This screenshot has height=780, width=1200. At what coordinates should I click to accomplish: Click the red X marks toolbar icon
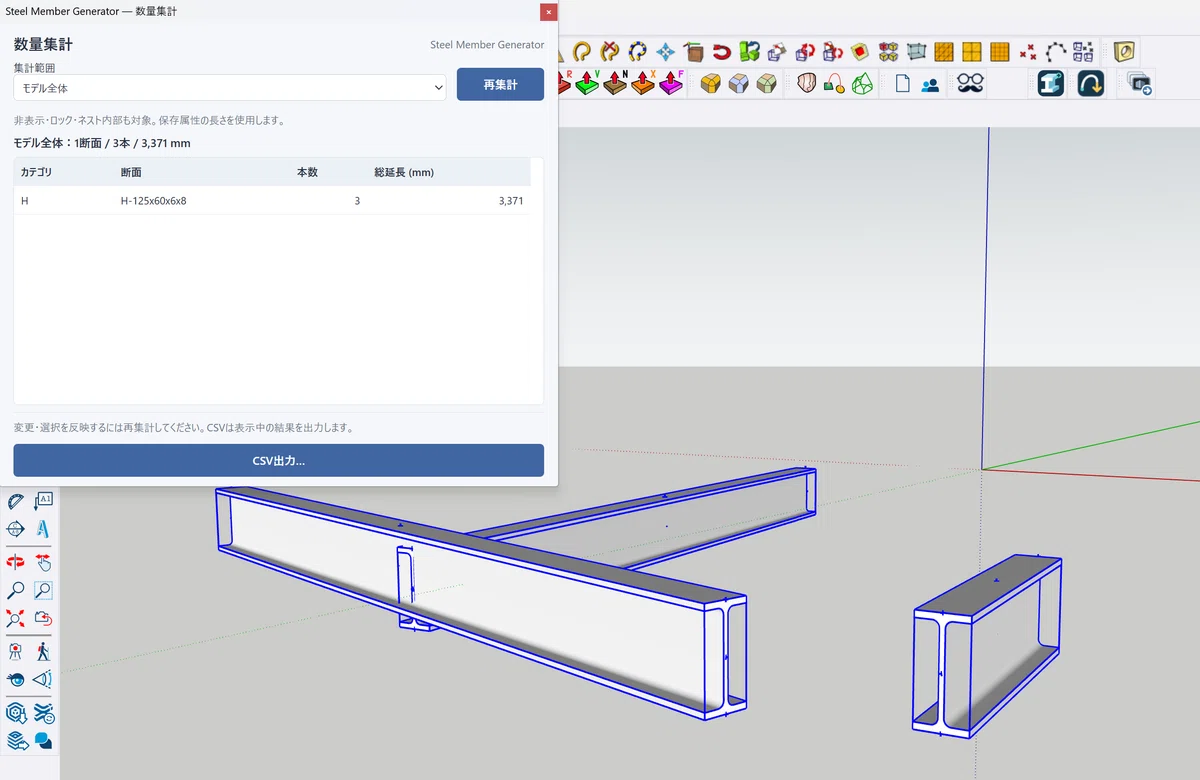tap(1028, 51)
